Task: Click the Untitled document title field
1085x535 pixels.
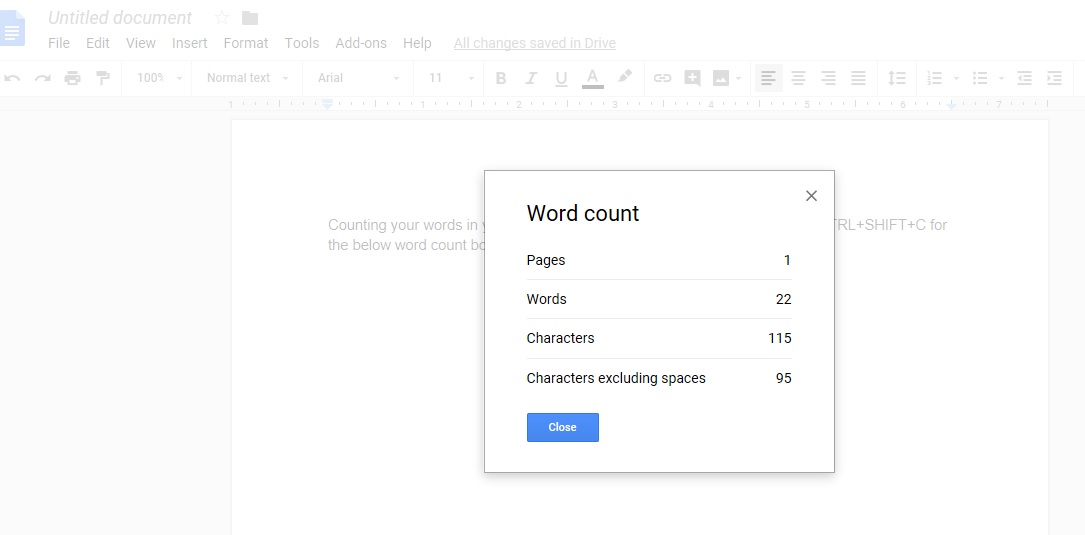Action: tap(120, 17)
